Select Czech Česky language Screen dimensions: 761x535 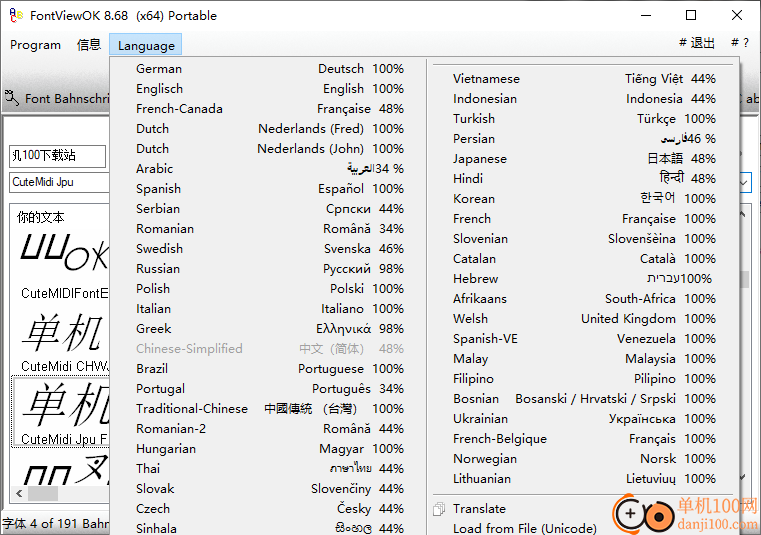pyautogui.click(x=268, y=508)
